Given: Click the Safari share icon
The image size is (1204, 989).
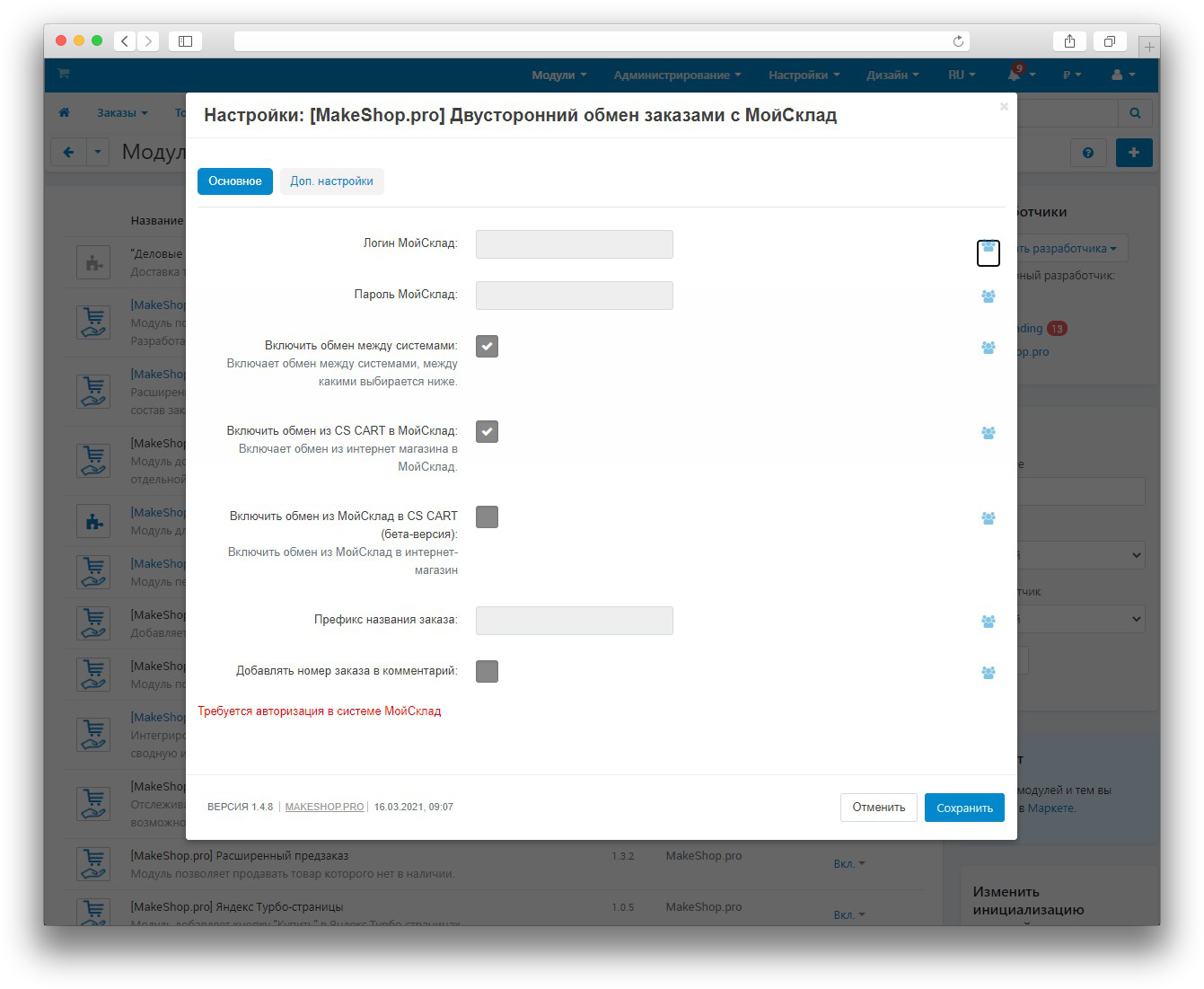Looking at the screenshot, I should pos(1069,41).
